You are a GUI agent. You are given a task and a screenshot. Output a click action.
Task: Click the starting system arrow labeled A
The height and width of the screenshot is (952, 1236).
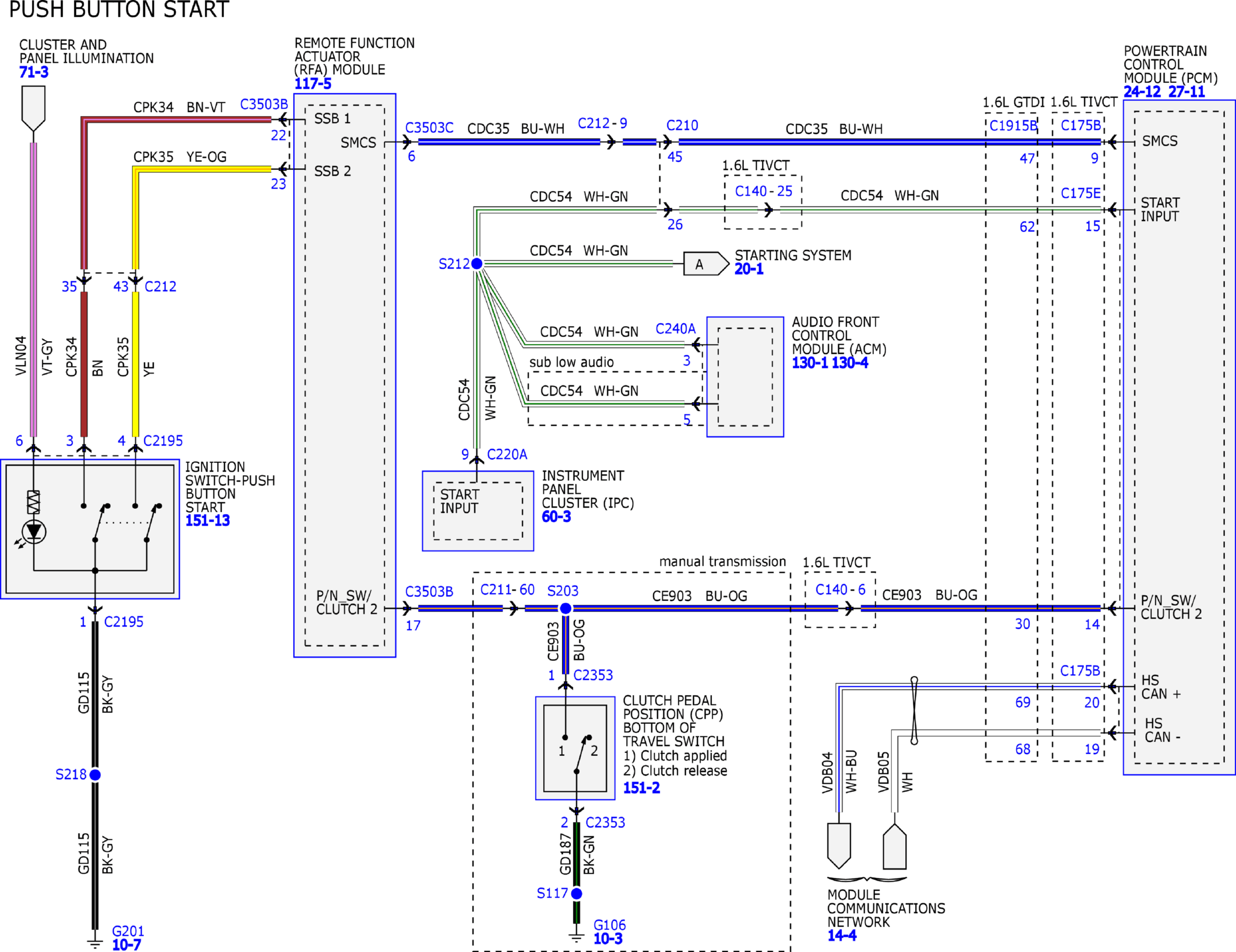[706, 264]
